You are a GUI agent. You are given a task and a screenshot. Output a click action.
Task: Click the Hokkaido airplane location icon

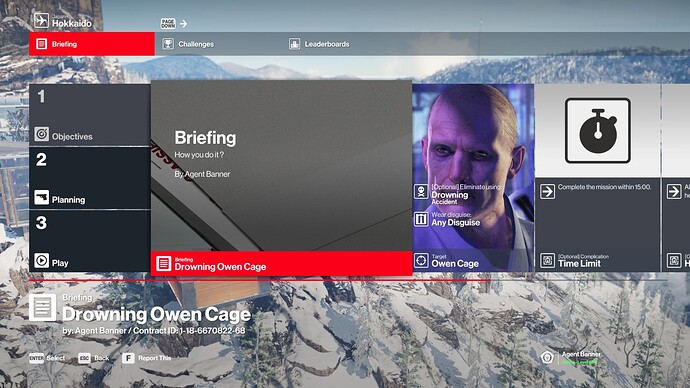pos(41,21)
